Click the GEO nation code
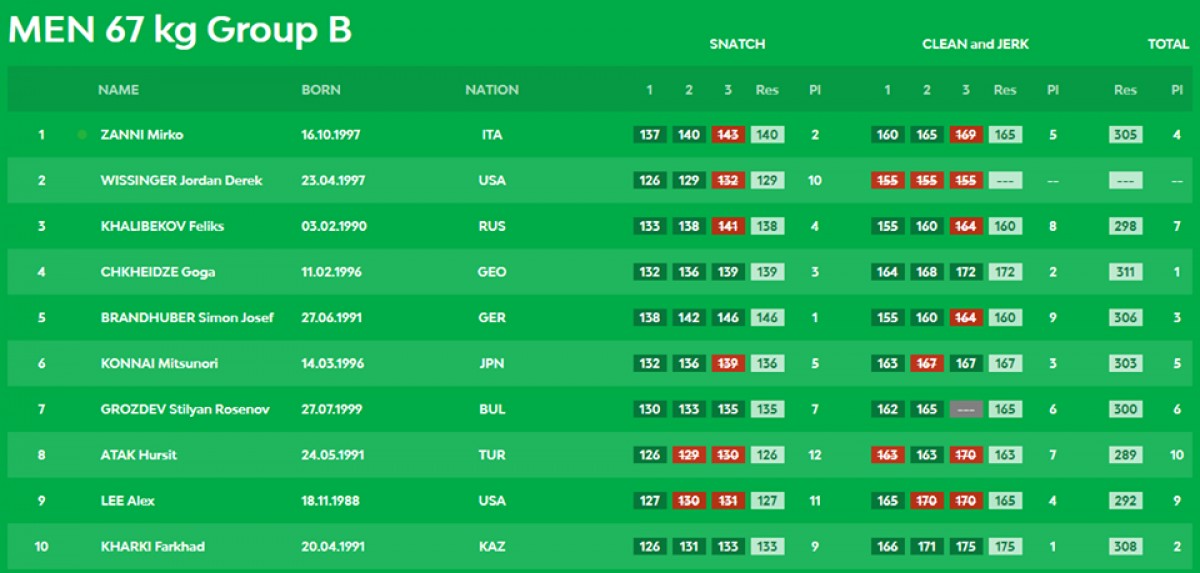 click(x=492, y=272)
